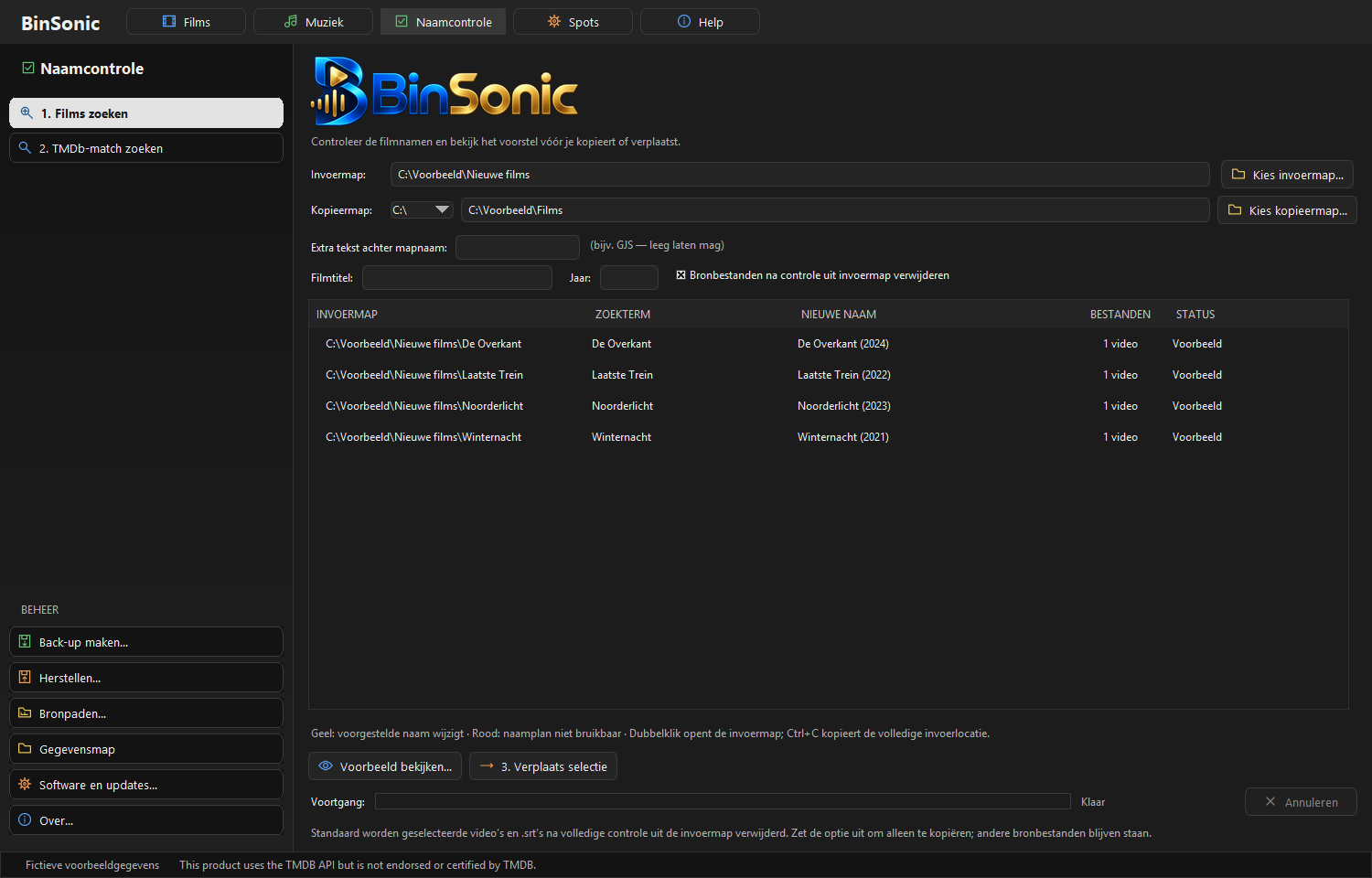1372x878 pixels.
Task: Sort by INVOERMAP column header
Action: [347, 315]
